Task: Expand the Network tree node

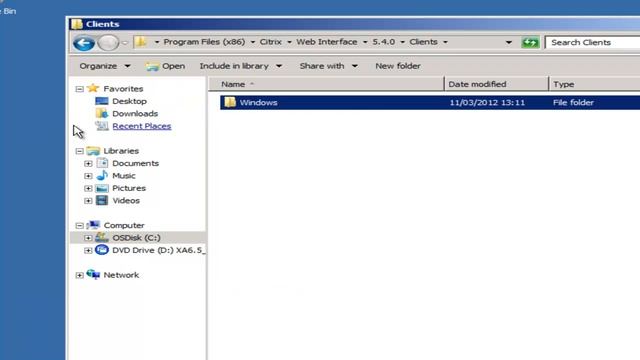Action: point(80,276)
